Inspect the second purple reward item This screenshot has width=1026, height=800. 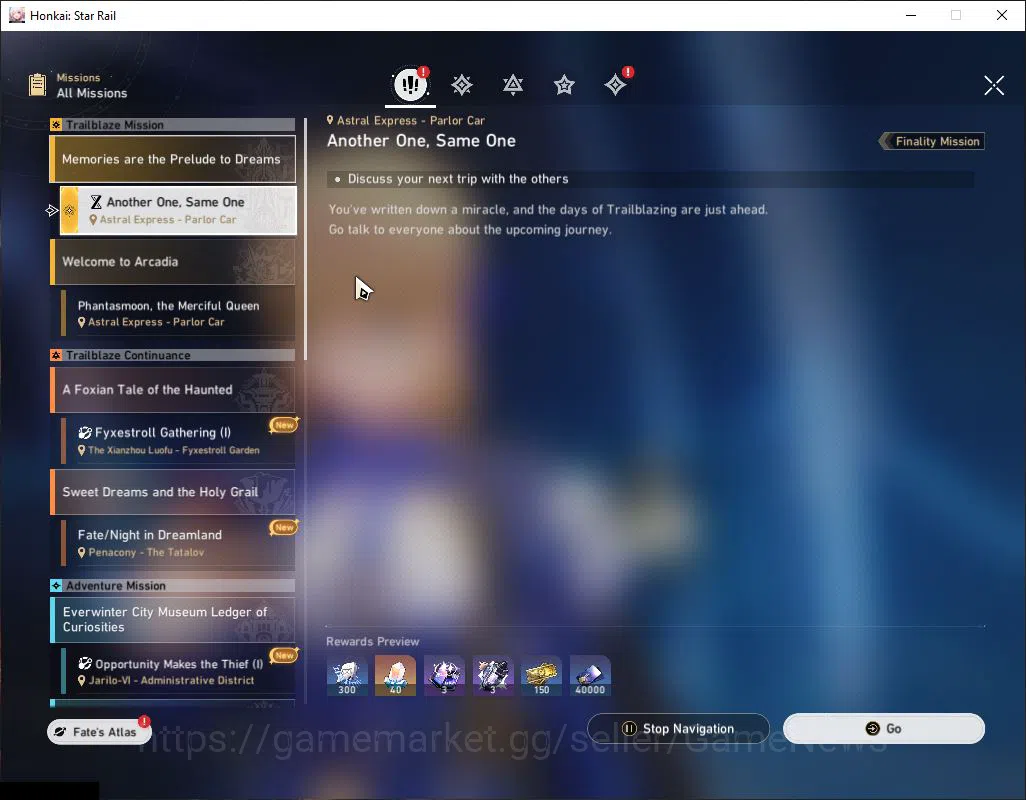493,676
